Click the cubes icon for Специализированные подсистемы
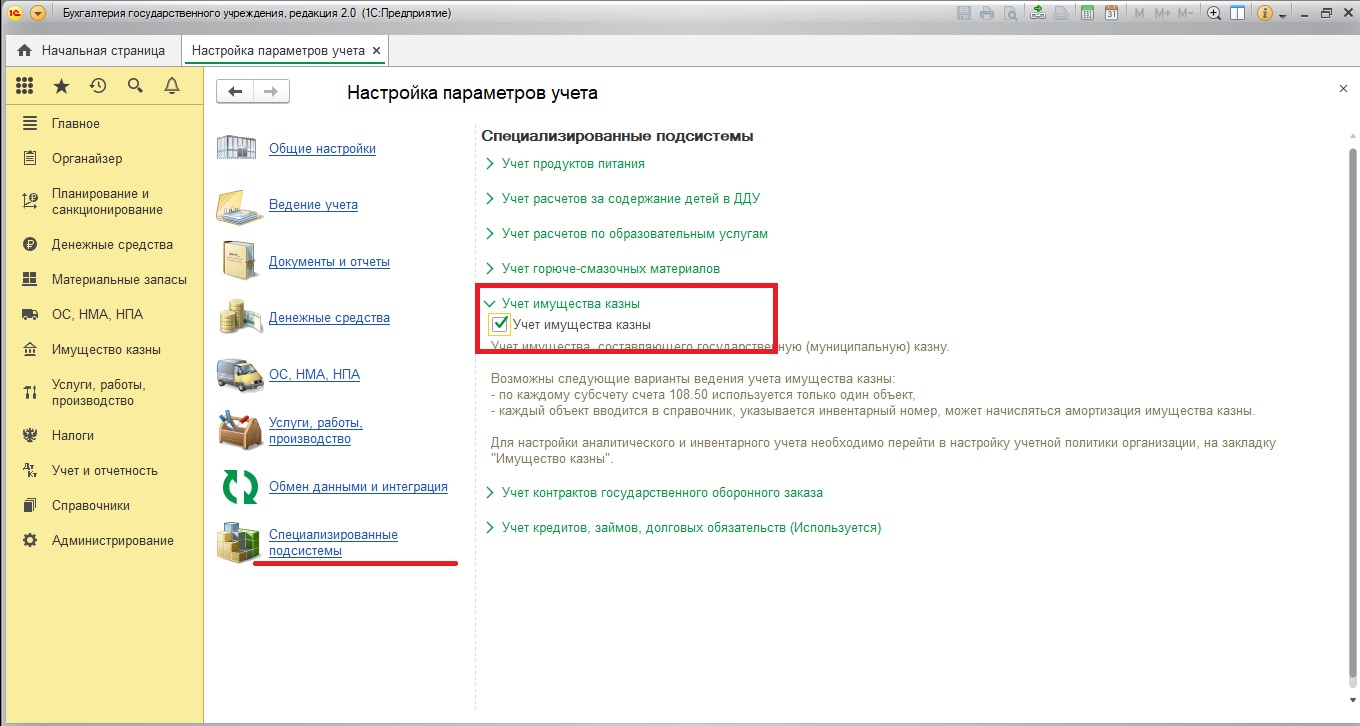This screenshot has width=1360, height=726. point(238,543)
